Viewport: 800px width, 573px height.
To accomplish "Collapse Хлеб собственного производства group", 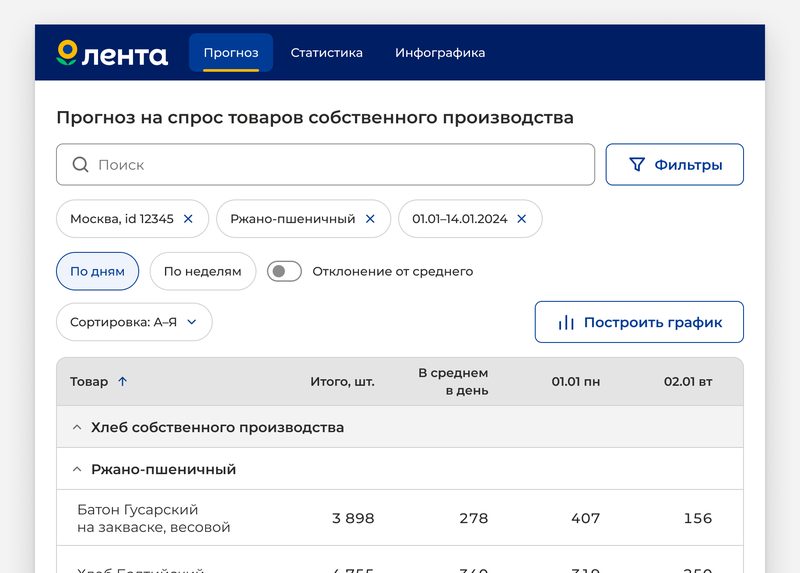I will (77, 428).
